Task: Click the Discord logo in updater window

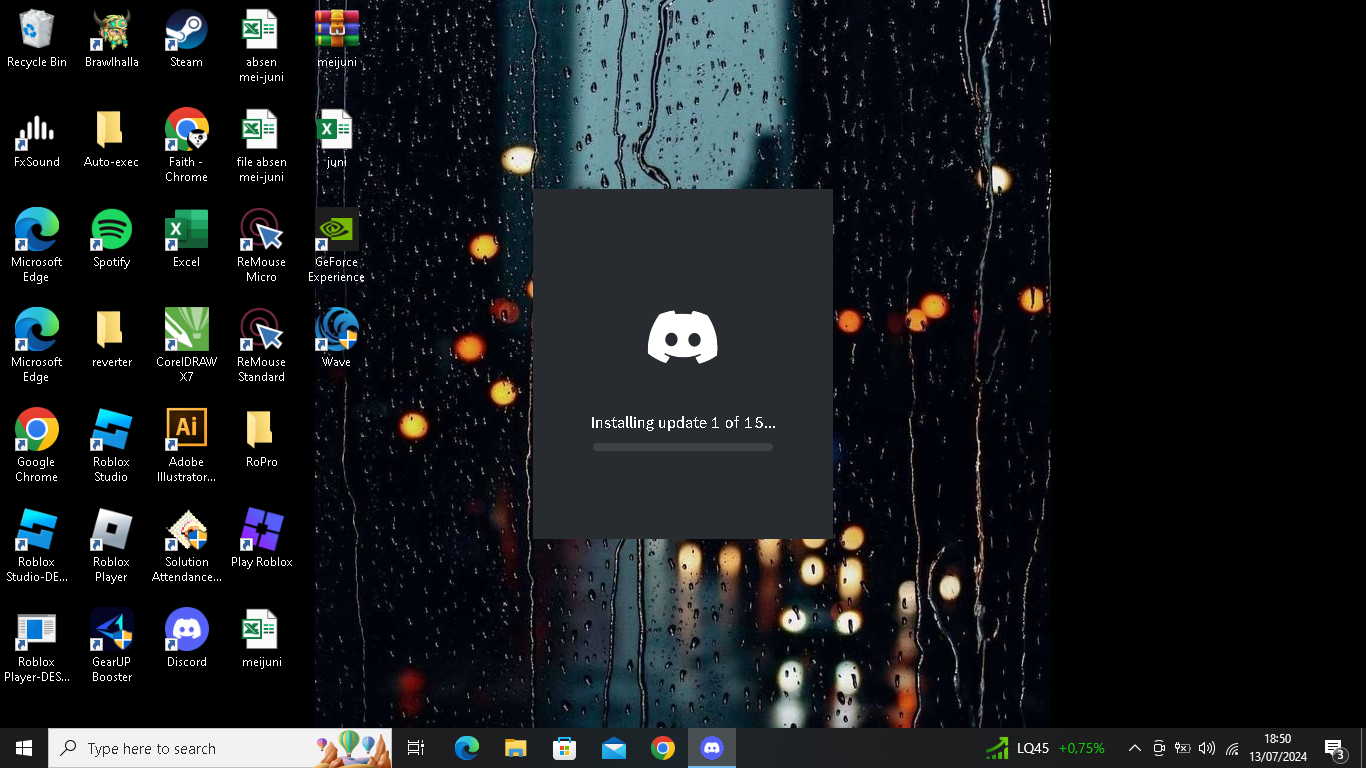Action: coord(683,337)
